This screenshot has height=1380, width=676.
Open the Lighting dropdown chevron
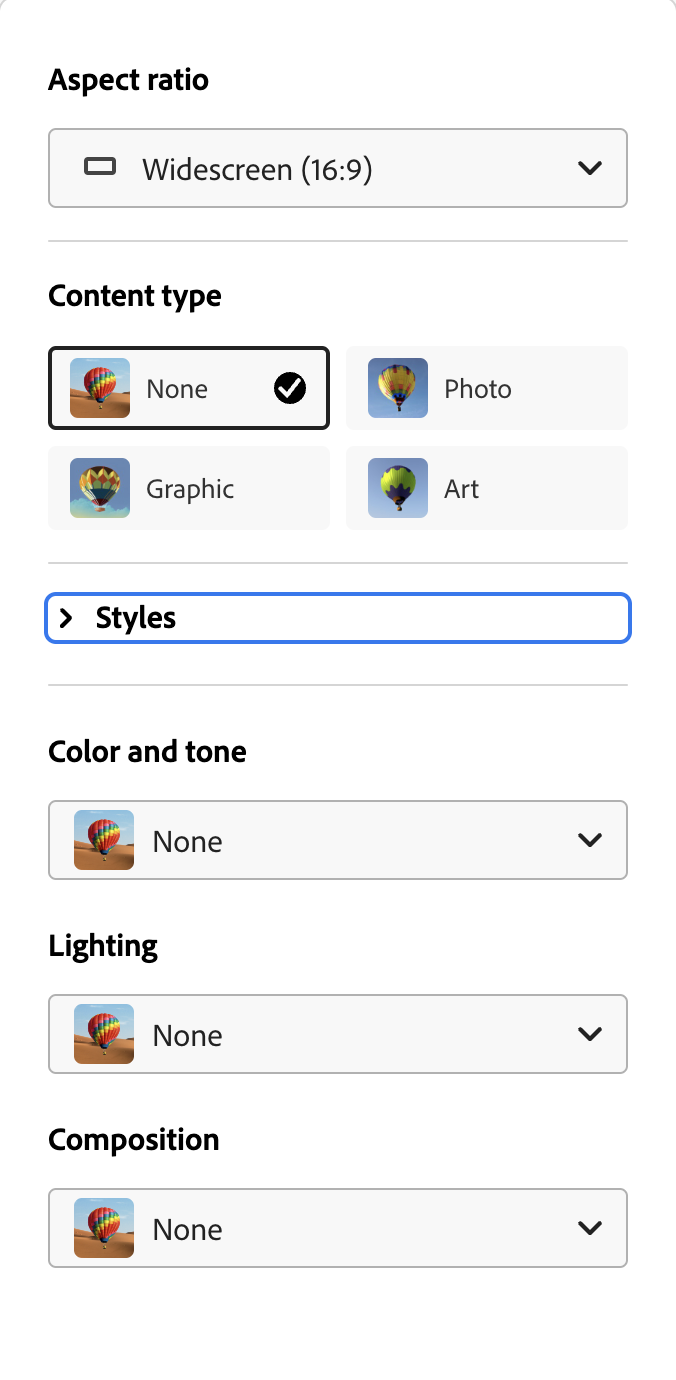(x=590, y=1034)
